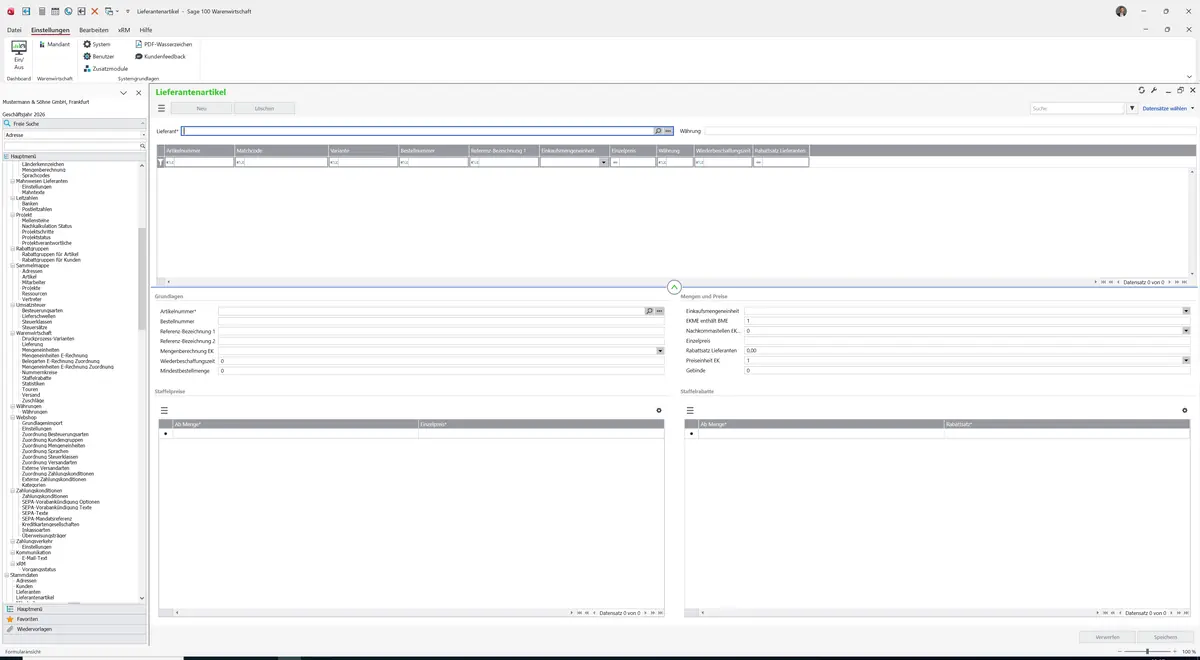Viewport: 1200px width, 660px height.
Task: Select Rabattgruppen für Artikel in the tree
Action: [x=49, y=254]
